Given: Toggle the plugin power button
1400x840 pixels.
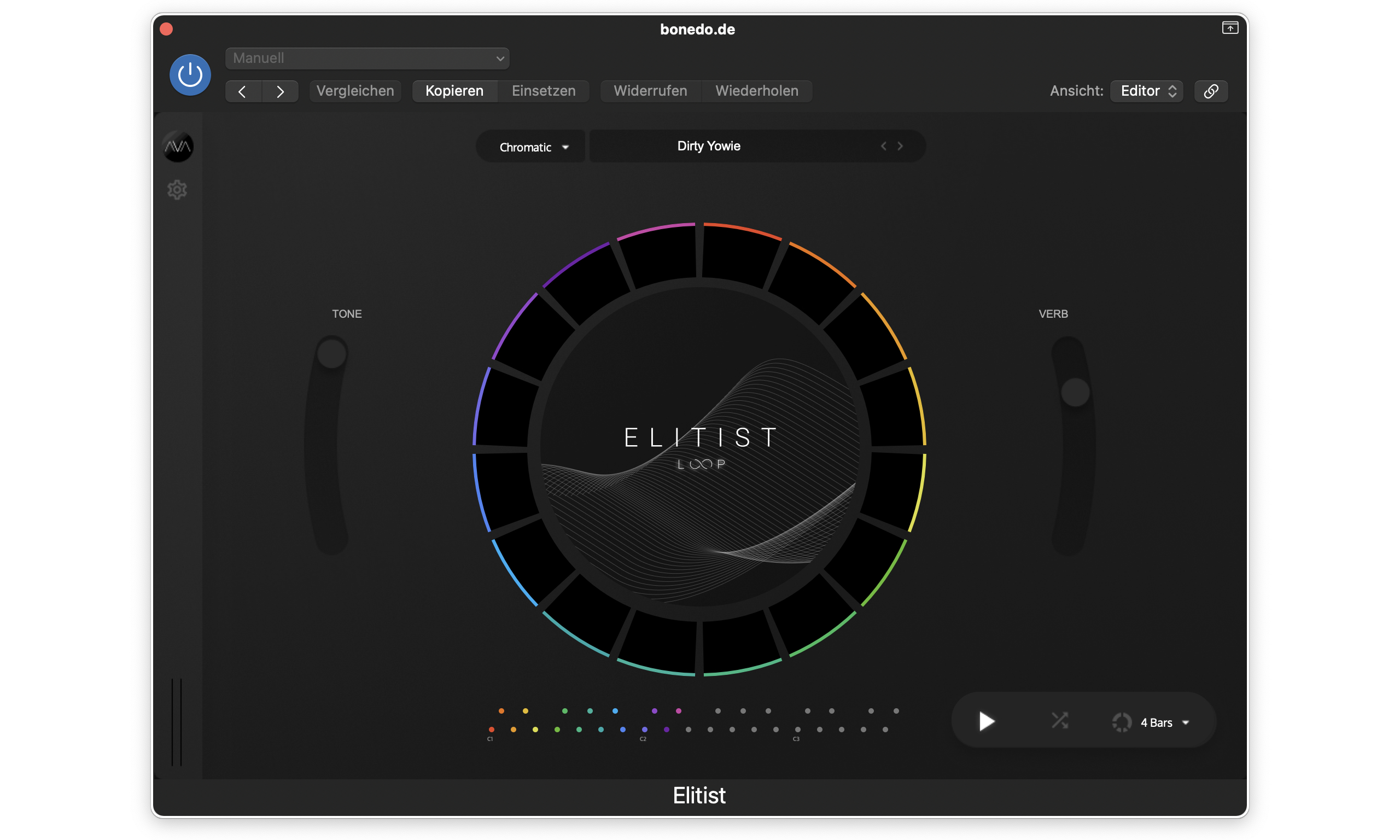Looking at the screenshot, I should tap(190, 75).
